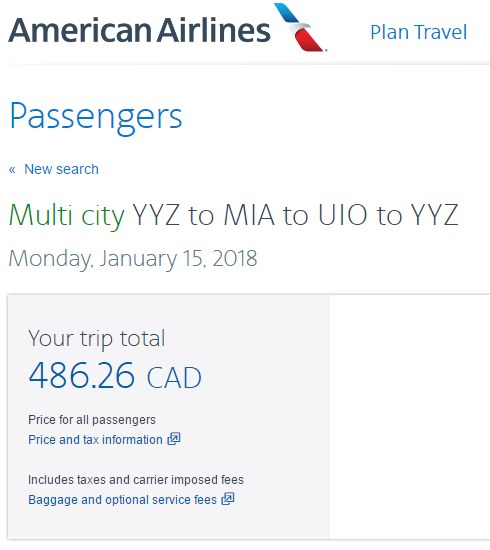Click the double-chevron back arrow before New search
Viewport: 490px width, 550px height.
[12, 170]
